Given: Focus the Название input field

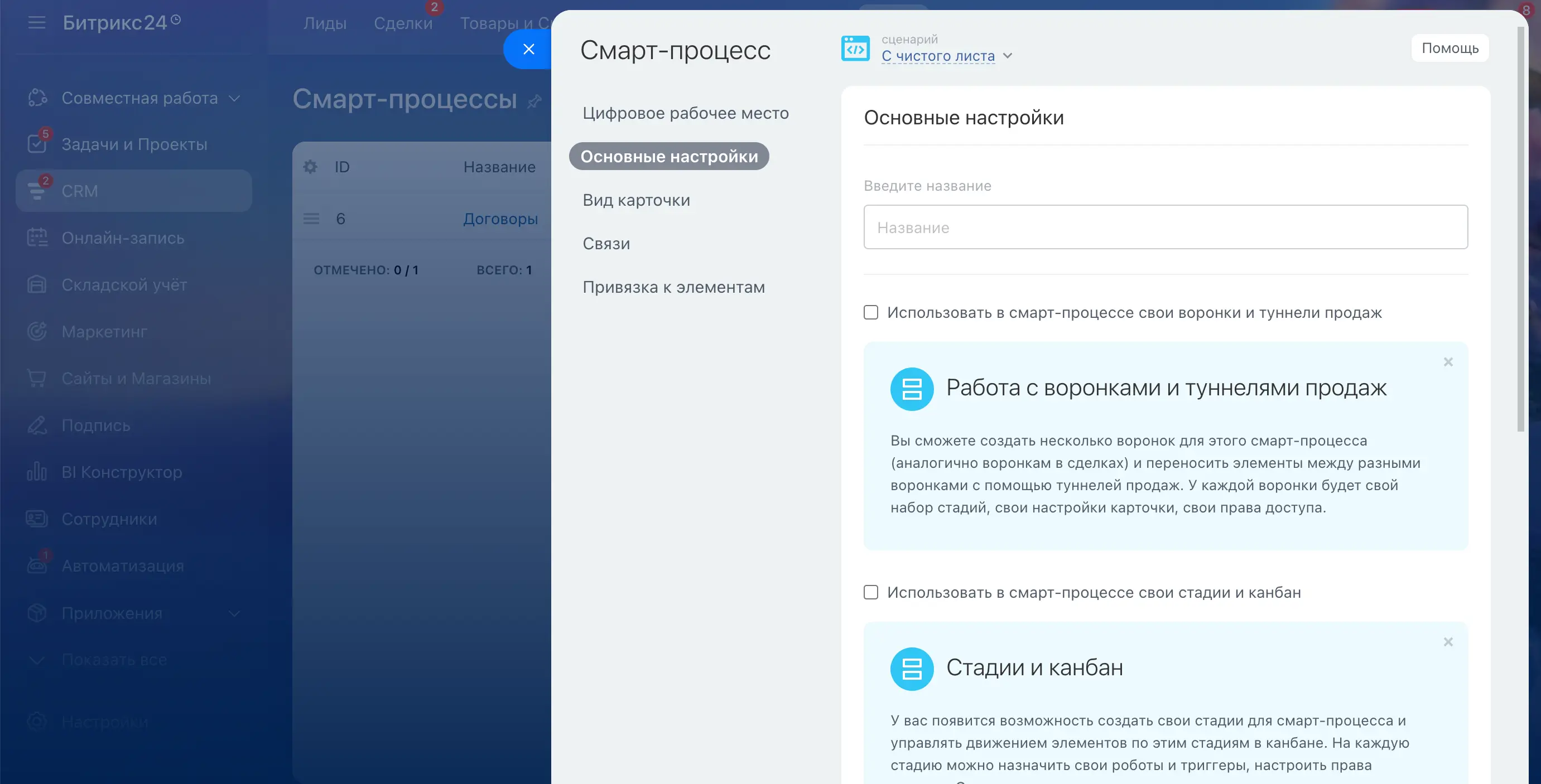Looking at the screenshot, I should (1165, 228).
